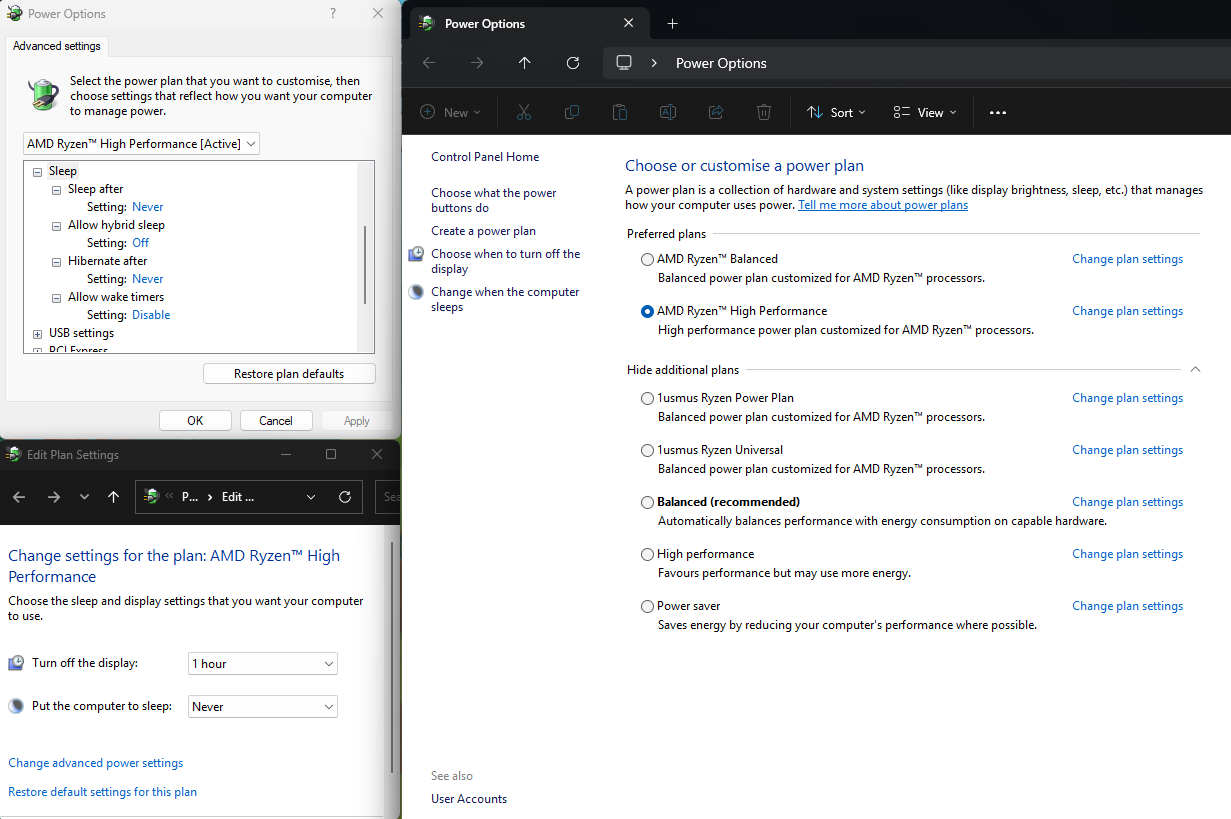The width and height of the screenshot is (1231, 819).
Task: Click Cancel in Advanced settings dialog
Action: click(x=276, y=421)
